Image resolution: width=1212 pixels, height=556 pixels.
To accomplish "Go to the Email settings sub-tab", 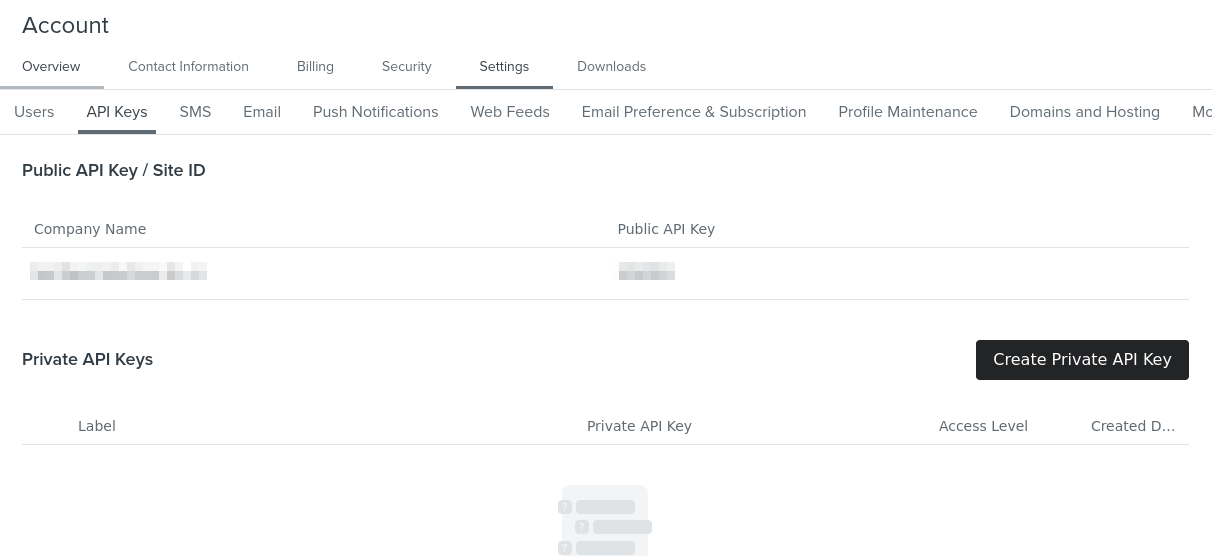I will point(262,112).
